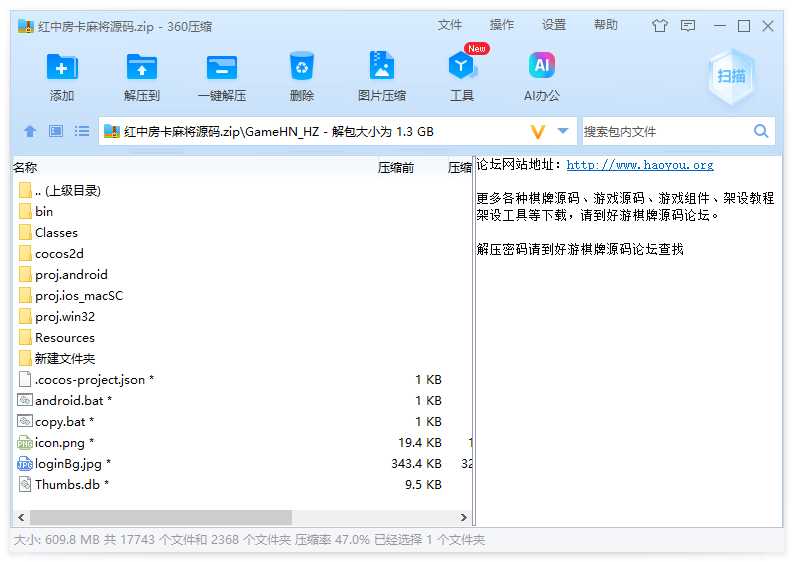Open the 设置 menu

click(554, 25)
